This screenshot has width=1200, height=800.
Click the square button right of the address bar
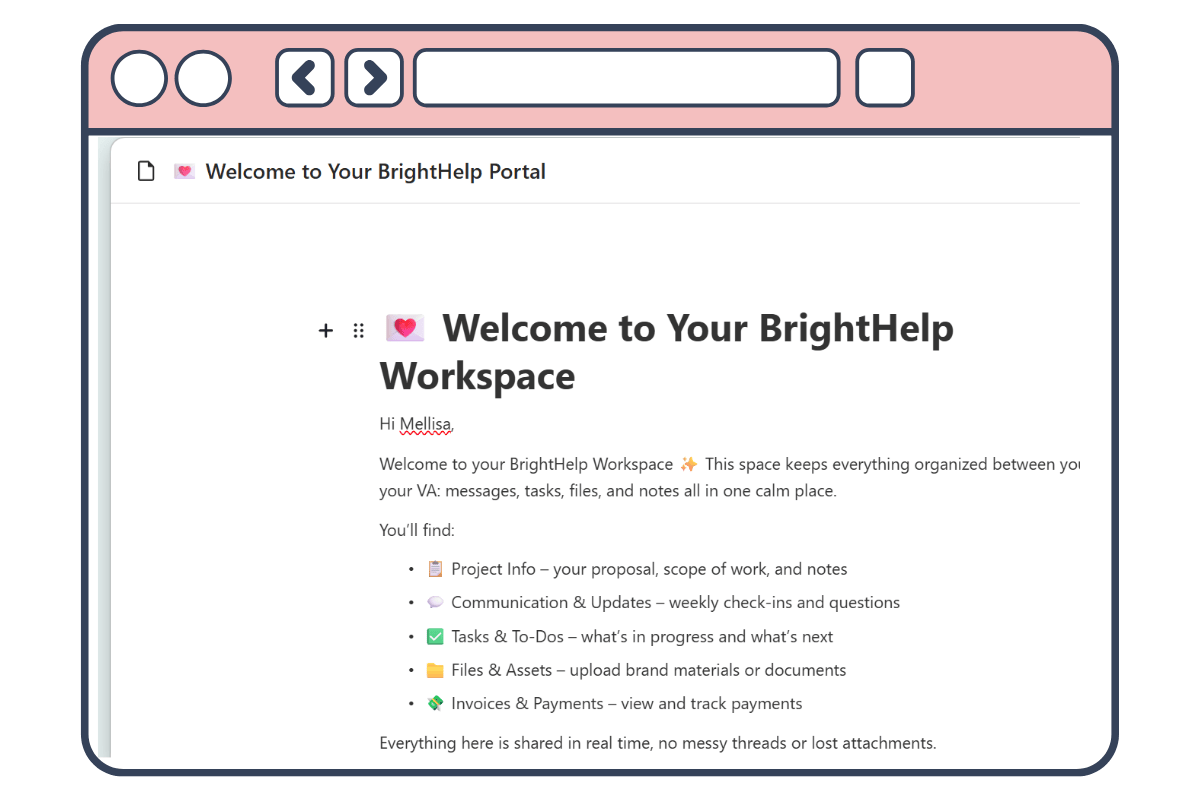[x=884, y=77]
